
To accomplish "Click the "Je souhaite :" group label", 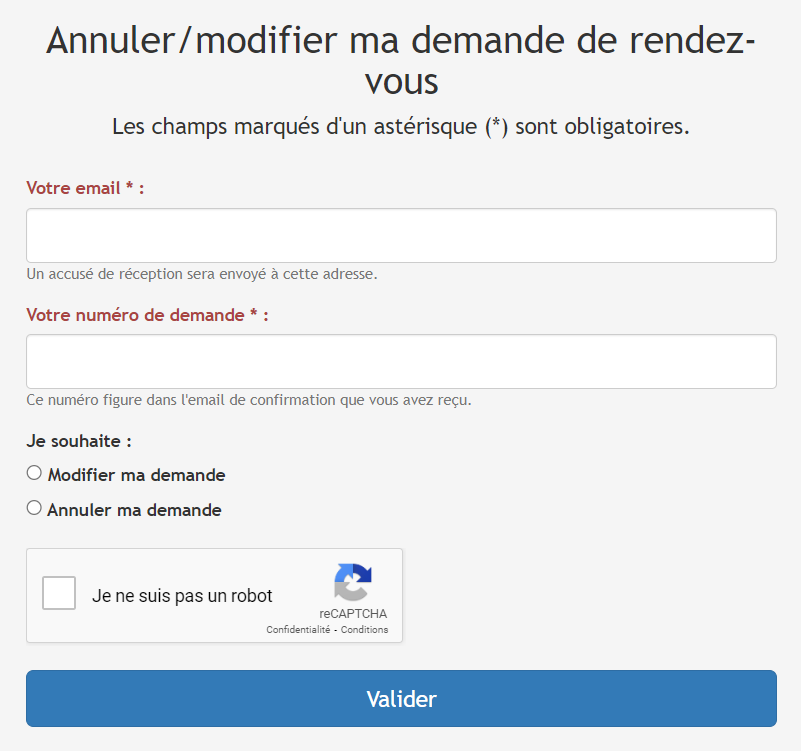I will tap(79, 440).
